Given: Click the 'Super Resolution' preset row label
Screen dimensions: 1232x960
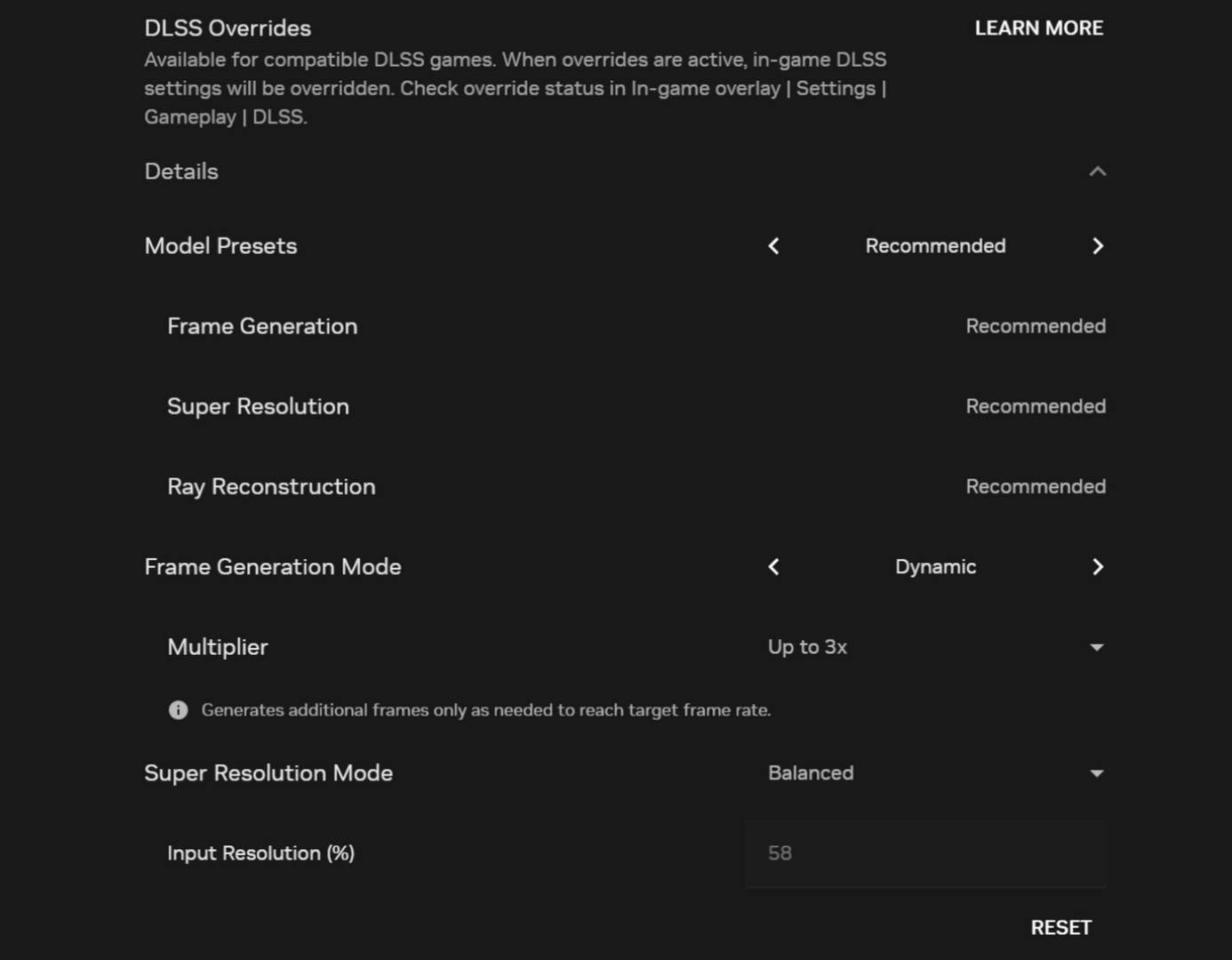Looking at the screenshot, I should [258, 406].
